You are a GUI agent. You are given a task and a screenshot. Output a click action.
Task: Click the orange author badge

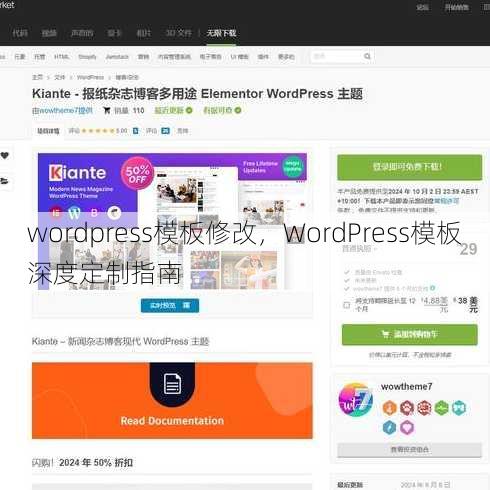(389, 408)
